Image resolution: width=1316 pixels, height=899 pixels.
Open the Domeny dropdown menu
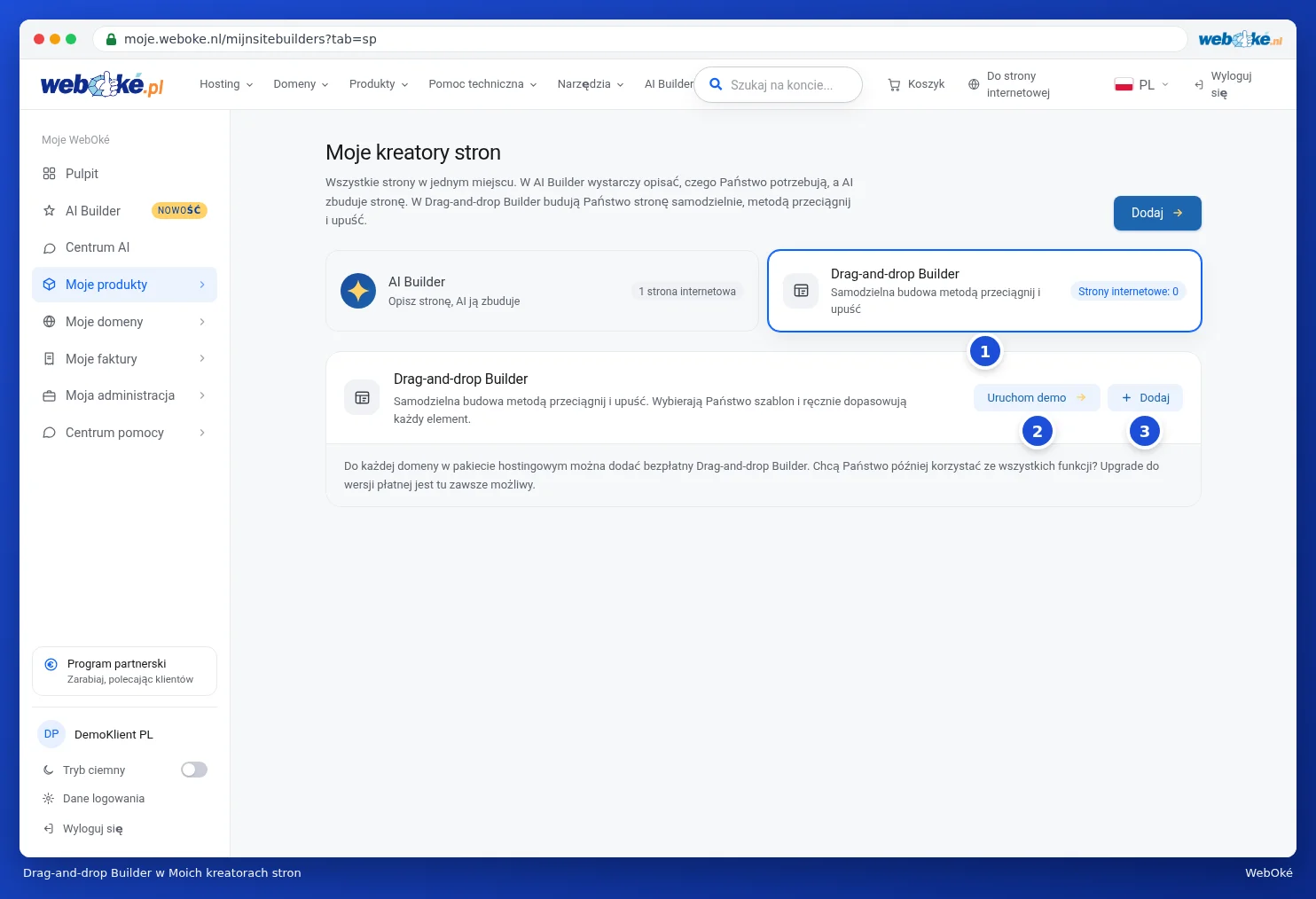302,84
